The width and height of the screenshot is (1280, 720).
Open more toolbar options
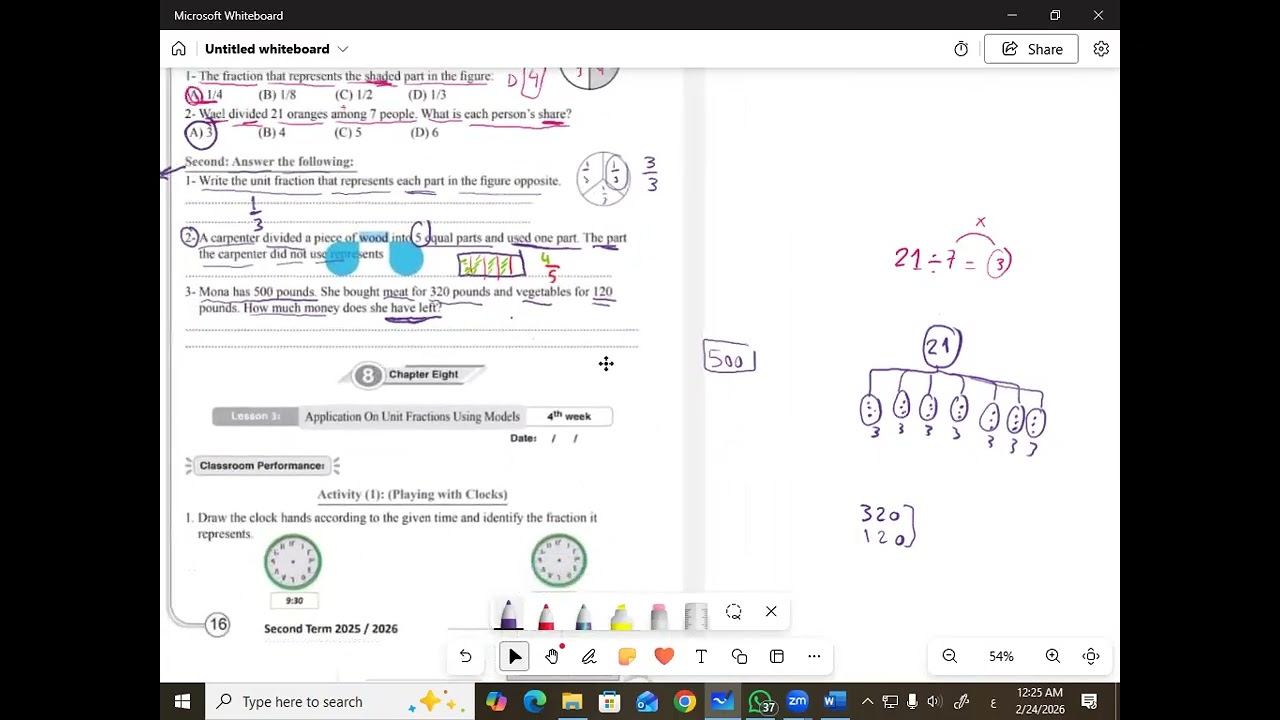point(814,656)
